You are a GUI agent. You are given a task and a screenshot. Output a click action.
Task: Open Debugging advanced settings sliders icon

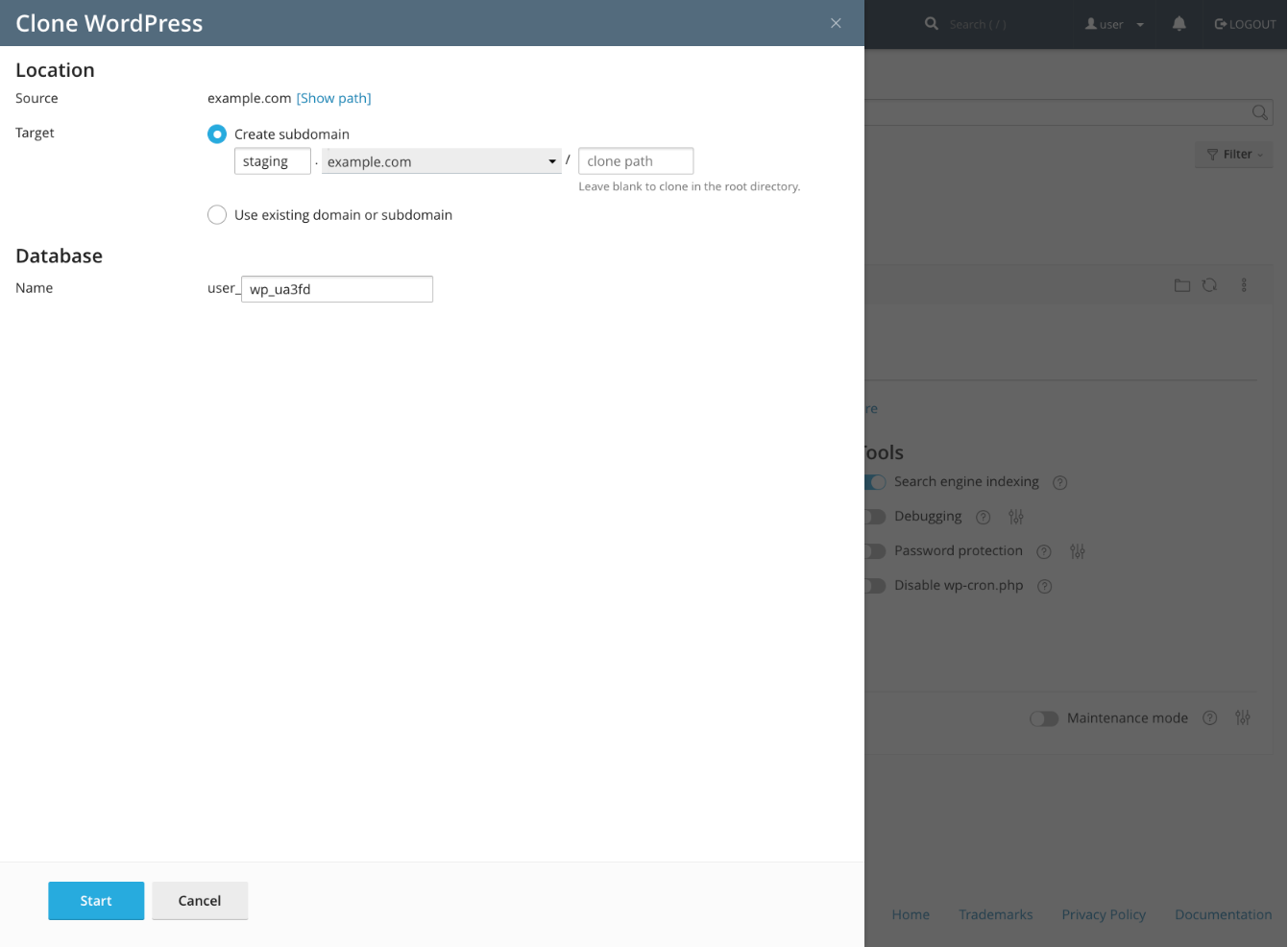click(x=1015, y=517)
